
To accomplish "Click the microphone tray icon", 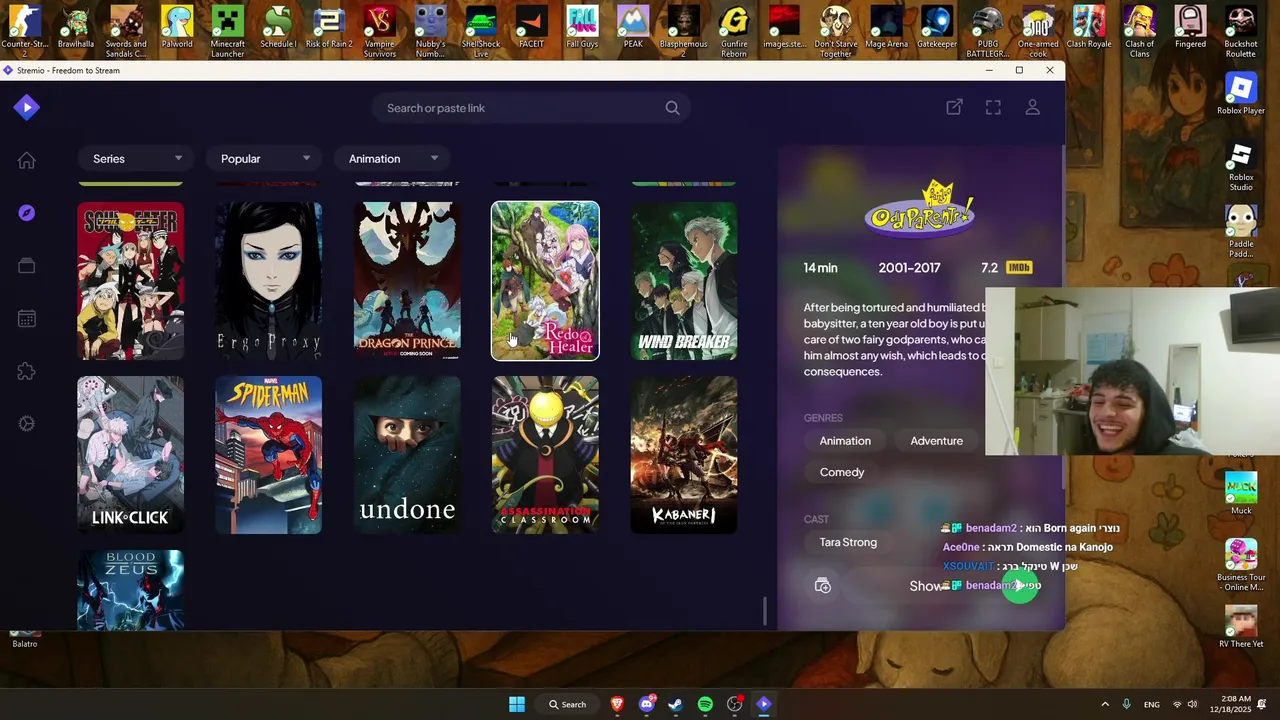I will (x=1126, y=704).
